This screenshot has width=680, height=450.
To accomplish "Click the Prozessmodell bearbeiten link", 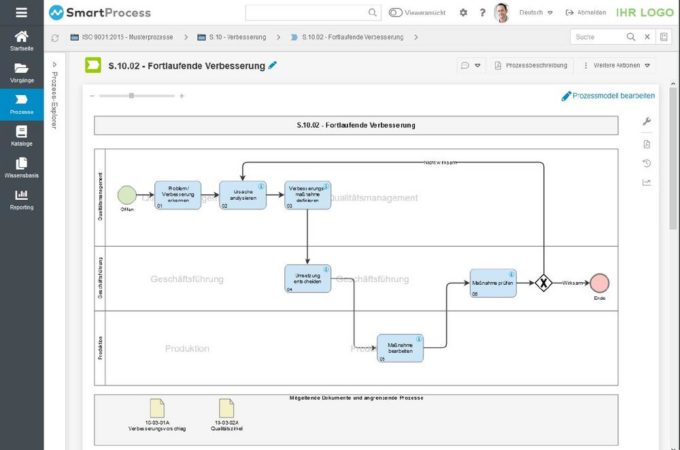I will click(608, 96).
